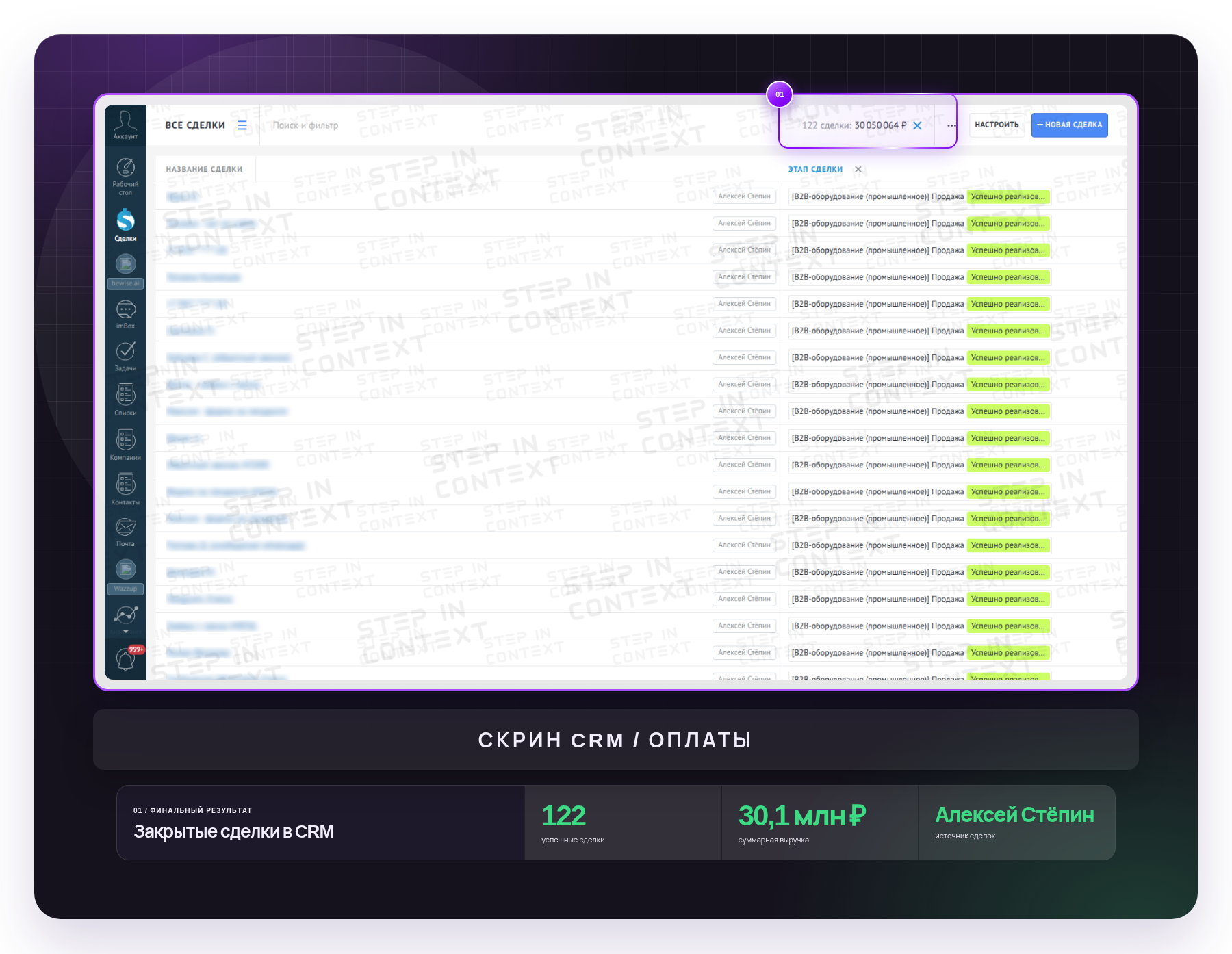Open the Контакты section
Image resolution: width=1232 pixels, height=954 pixels.
[x=125, y=489]
